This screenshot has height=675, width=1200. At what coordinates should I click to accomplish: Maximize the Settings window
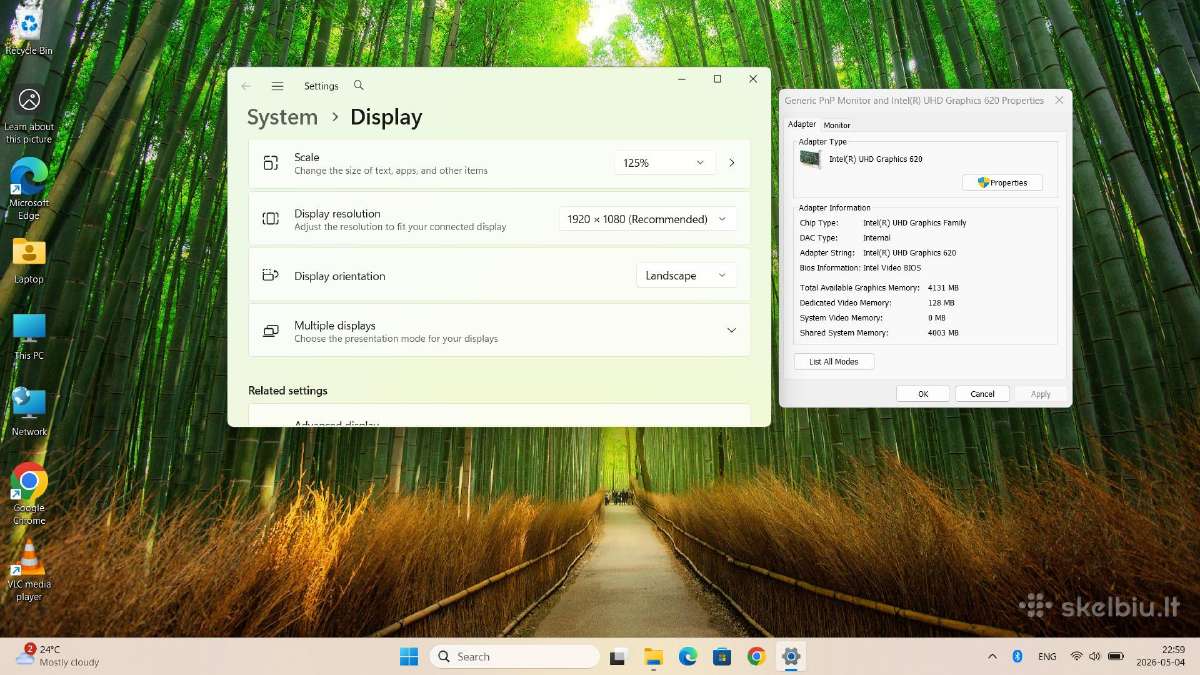pyautogui.click(x=717, y=79)
